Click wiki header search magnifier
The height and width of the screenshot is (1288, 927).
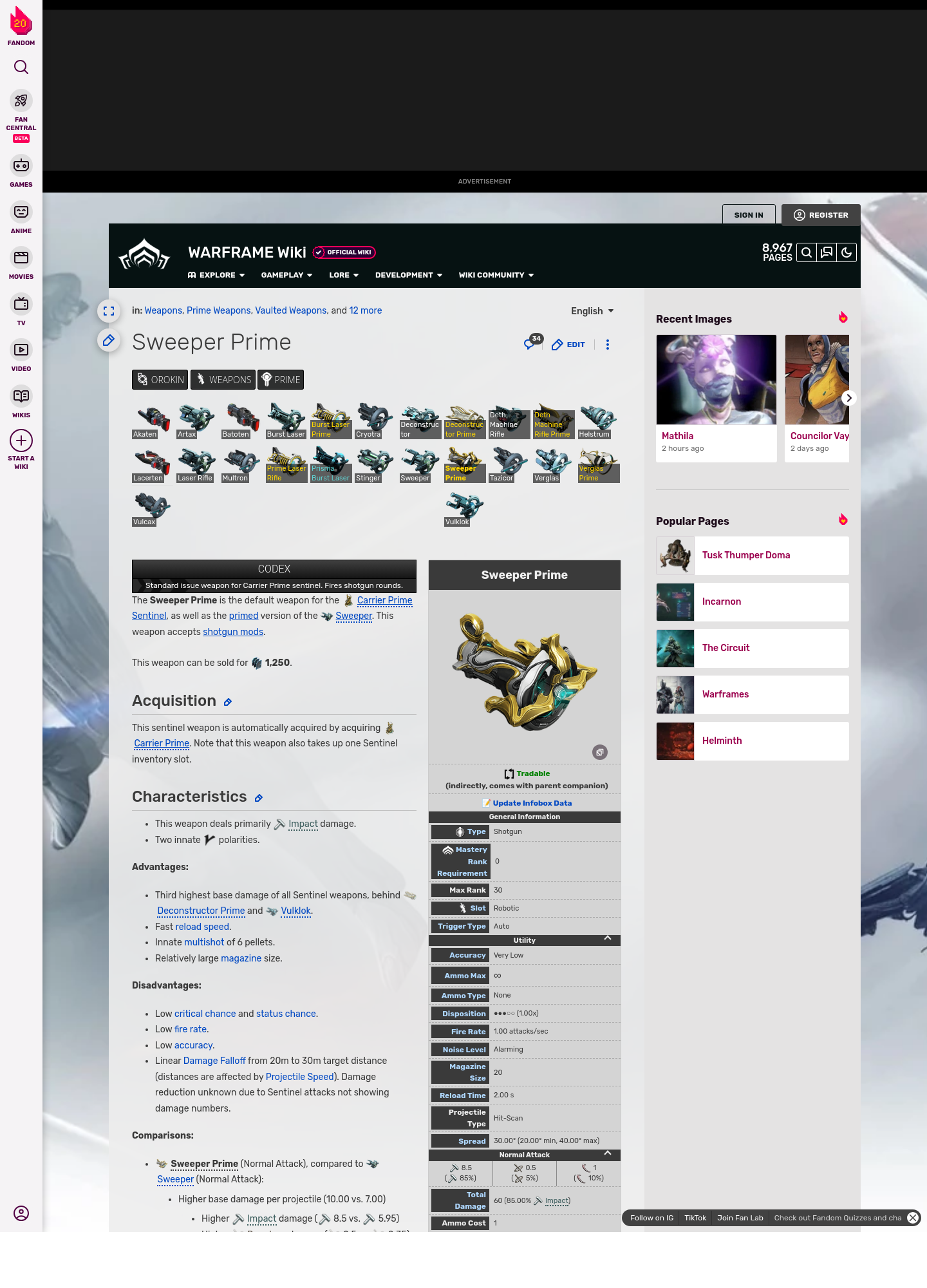(x=806, y=252)
